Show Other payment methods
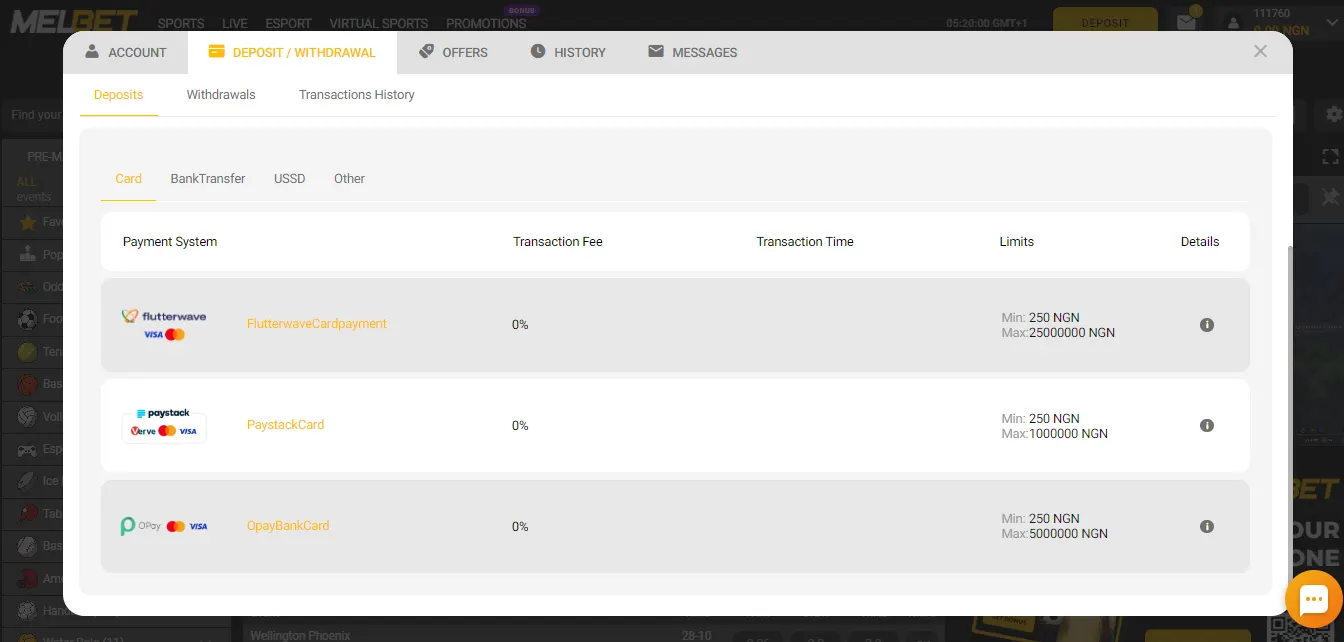 tap(349, 179)
